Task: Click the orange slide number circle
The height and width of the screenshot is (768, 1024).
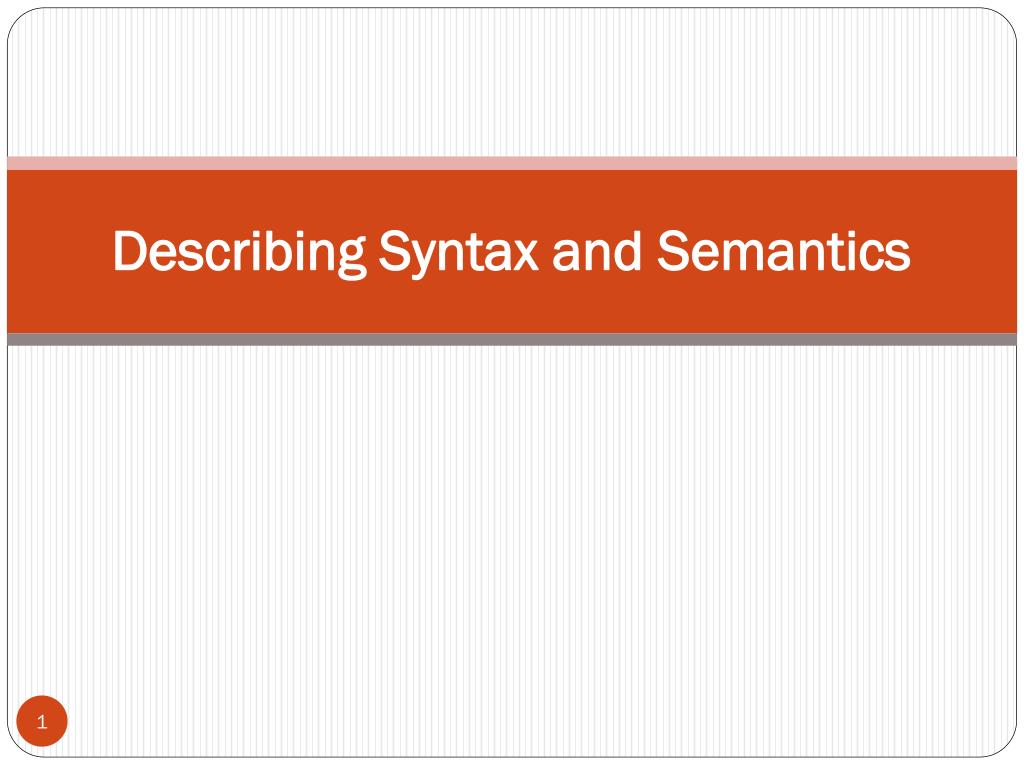Action: pos(42,721)
